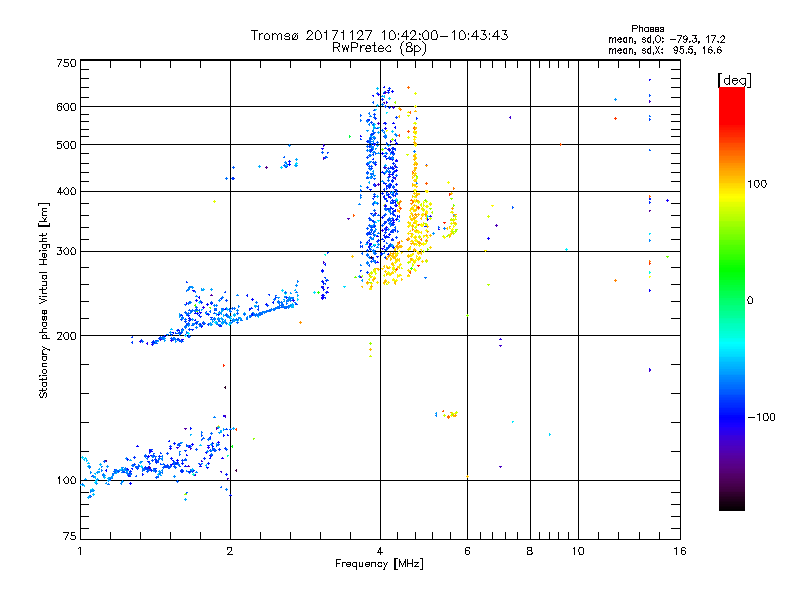
Task: Click the "mean, sd,O: -79.3, 17.2" text
Action: coord(666,39)
